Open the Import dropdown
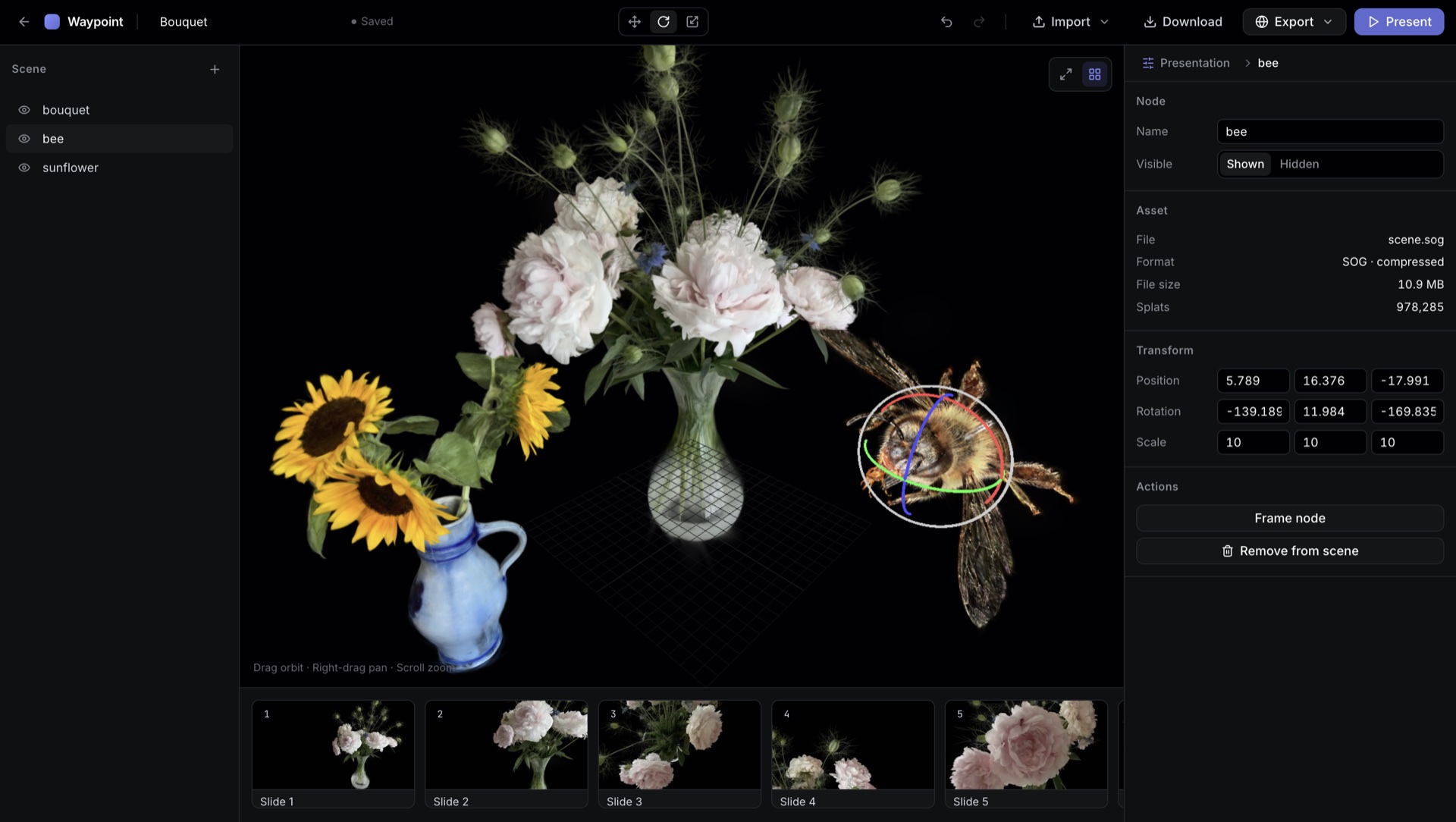The height and width of the screenshot is (822, 1456). [x=1070, y=22]
